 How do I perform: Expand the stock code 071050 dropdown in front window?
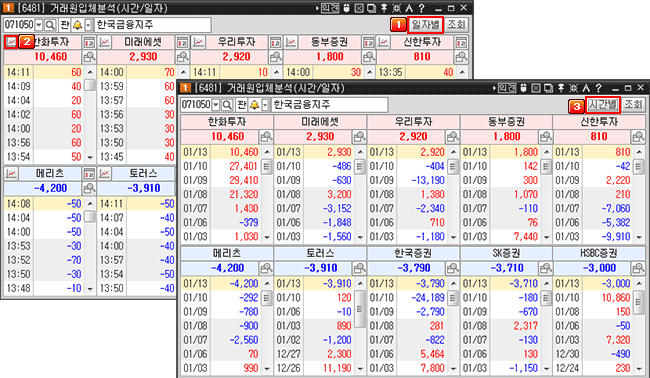click(216, 105)
